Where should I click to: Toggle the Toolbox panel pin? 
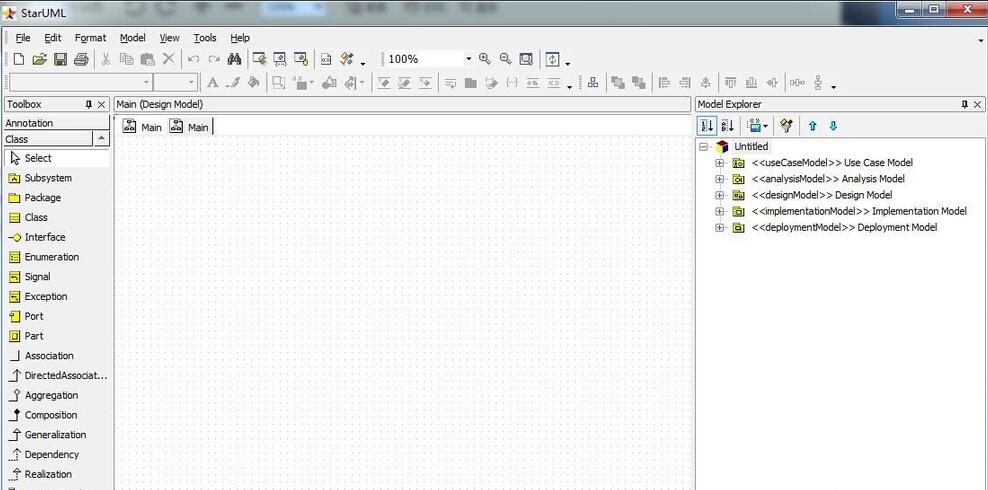[89, 105]
